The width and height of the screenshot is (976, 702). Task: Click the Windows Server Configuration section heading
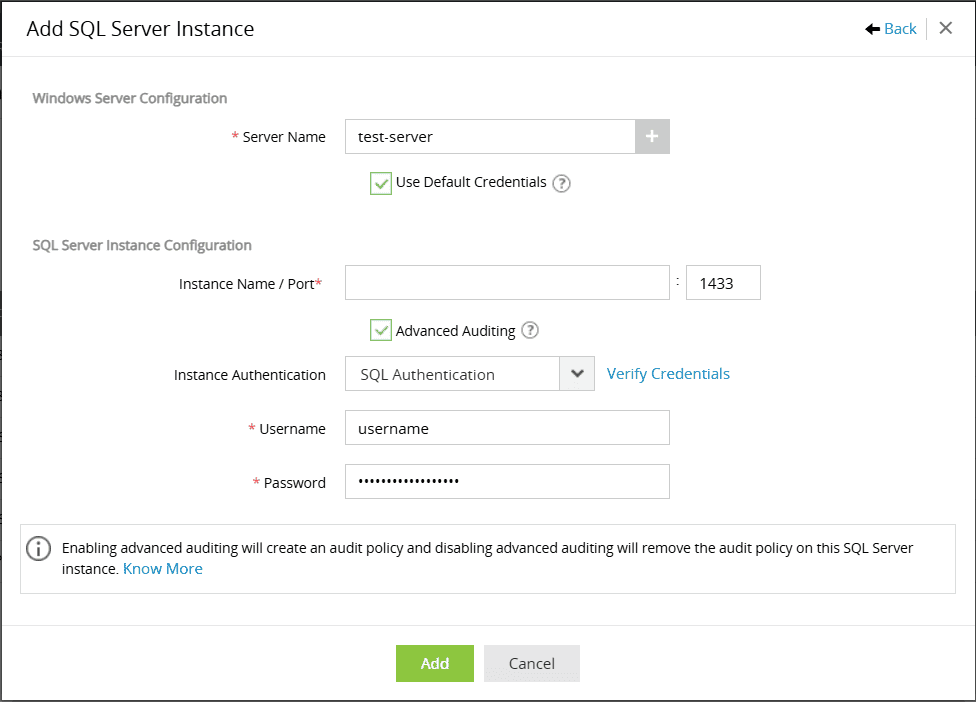tap(129, 98)
